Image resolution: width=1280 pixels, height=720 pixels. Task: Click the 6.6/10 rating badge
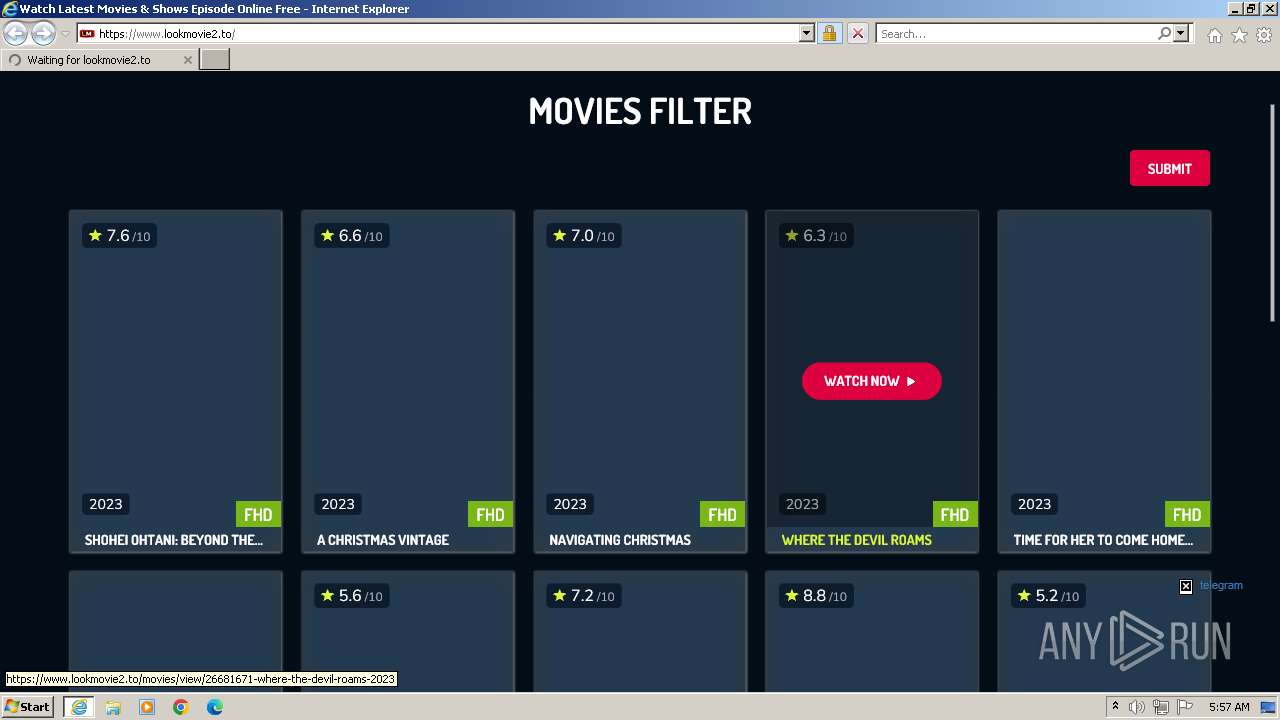tap(351, 236)
